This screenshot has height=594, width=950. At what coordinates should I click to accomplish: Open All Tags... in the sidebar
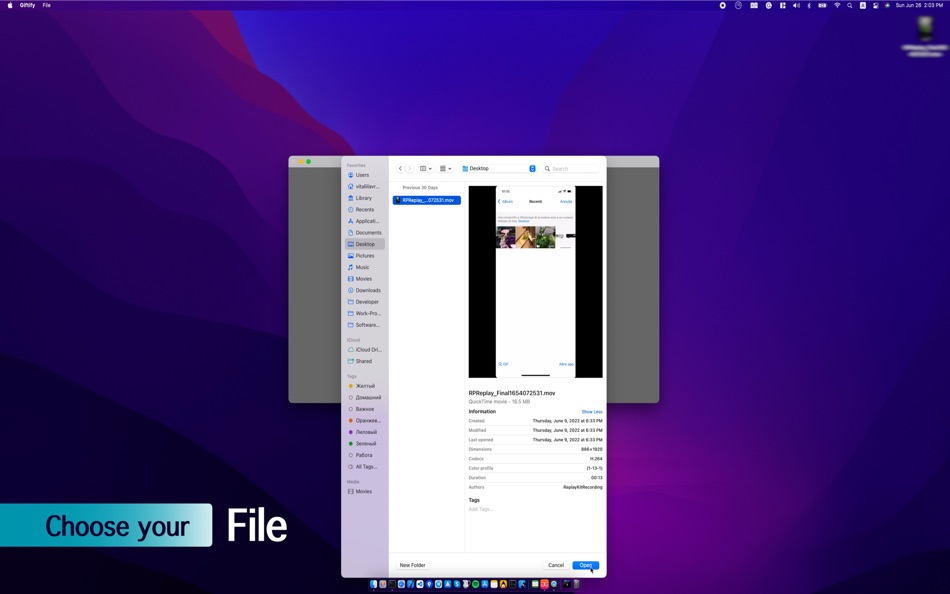pyautogui.click(x=364, y=467)
